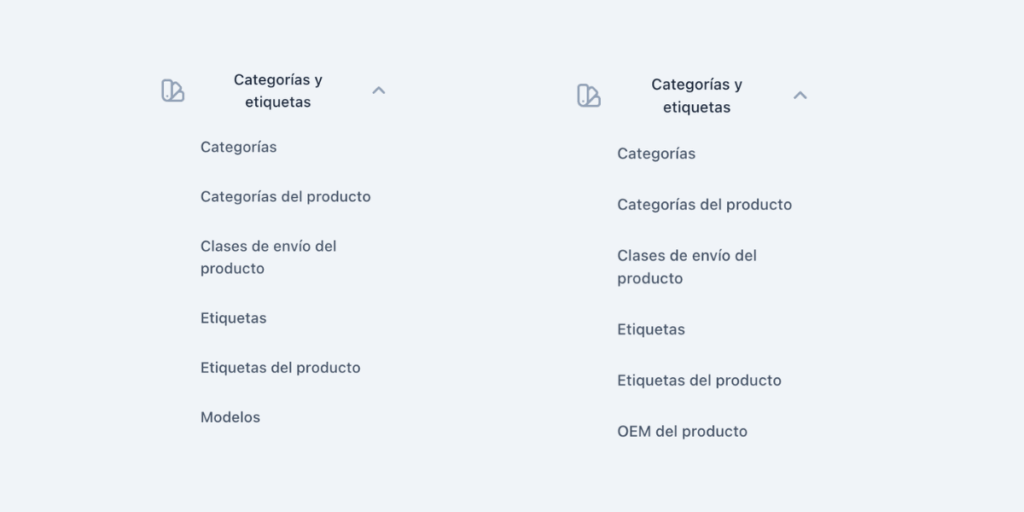Open the OEM del producto item
This screenshot has height=512, width=1024.
click(682, 432)
